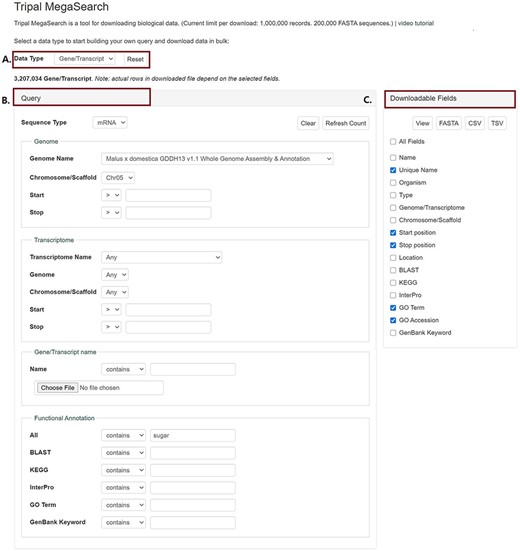The width and height of the screenshot is (520, 551).
Task: Open the GenBank Keyword contains dropdown
Action: 123,523
